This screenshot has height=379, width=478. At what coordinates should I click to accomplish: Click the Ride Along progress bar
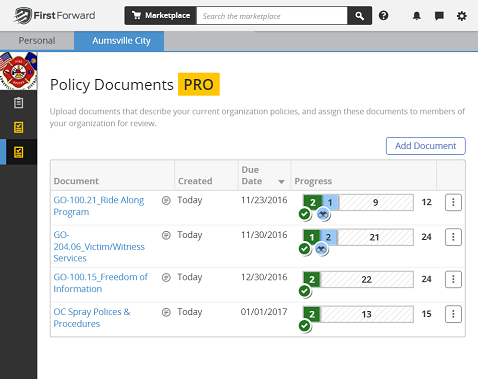point(358,202)
